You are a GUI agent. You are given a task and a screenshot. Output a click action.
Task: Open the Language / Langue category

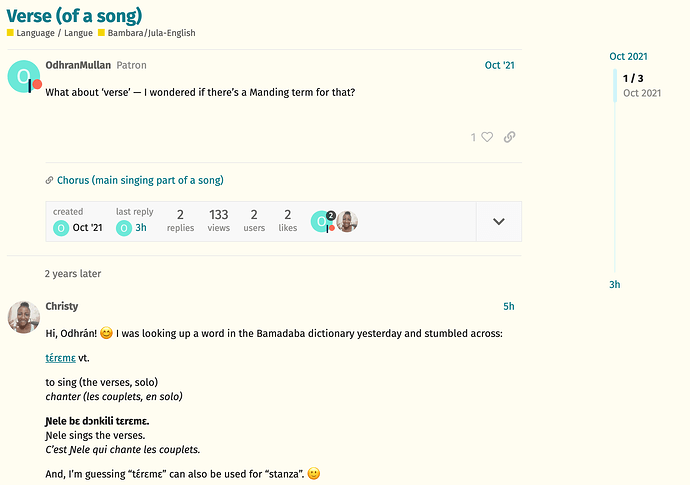tap(50, 33)
